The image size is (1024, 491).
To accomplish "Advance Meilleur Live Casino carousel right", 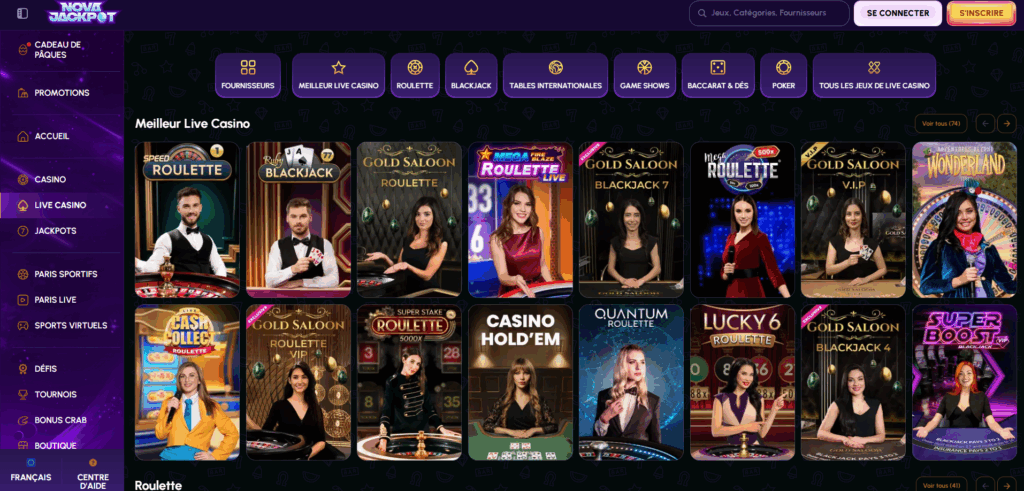I will [1006, 123].
